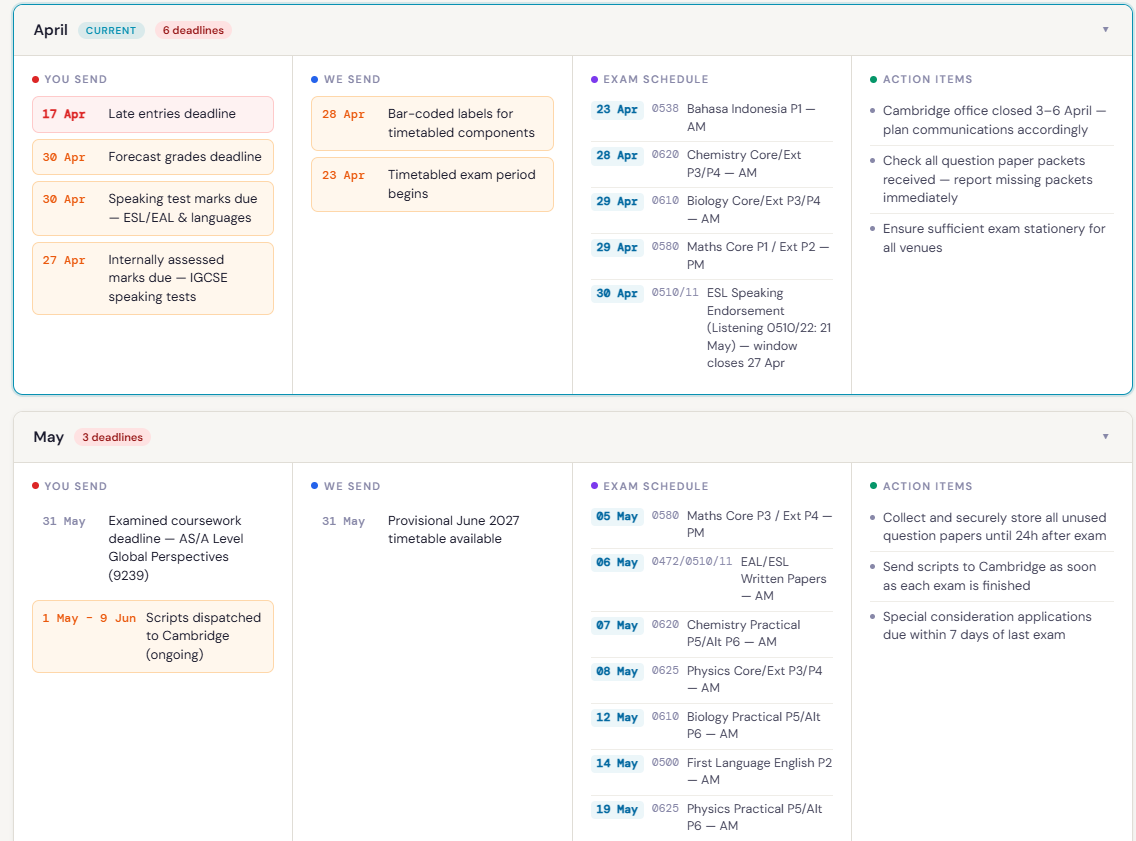The image size is (1136, 841).
Task: Open the Scripts dispatched to Cambridge card
Action: (153, 637)
